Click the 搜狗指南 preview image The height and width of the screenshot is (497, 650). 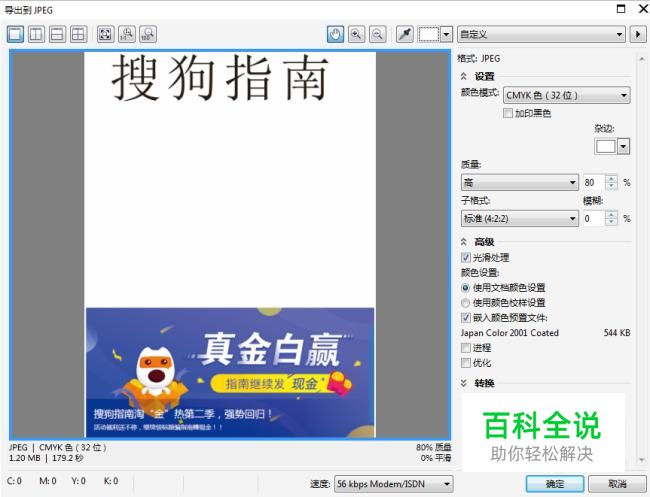pos(230,245)
